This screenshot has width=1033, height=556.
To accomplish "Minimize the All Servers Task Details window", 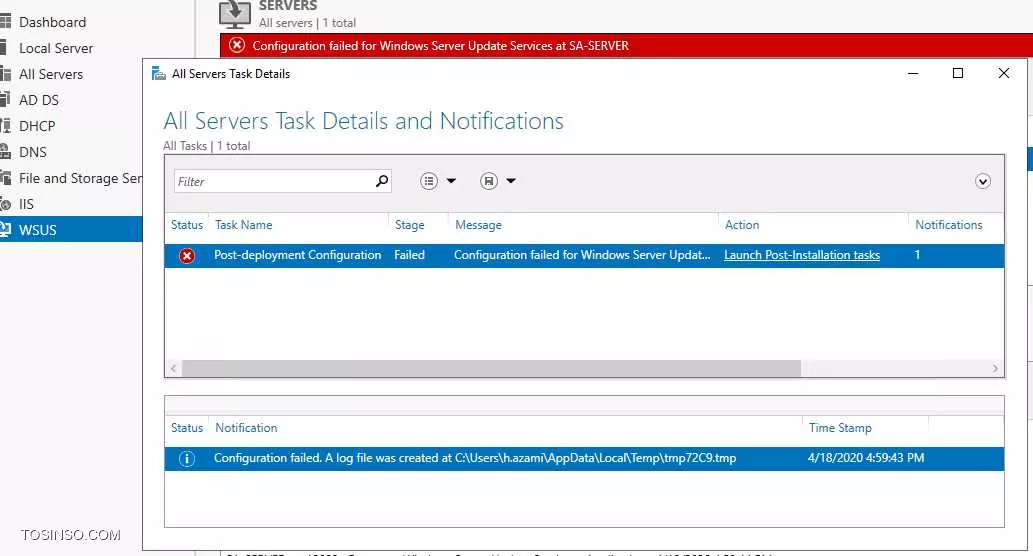I will coord(913,73).
